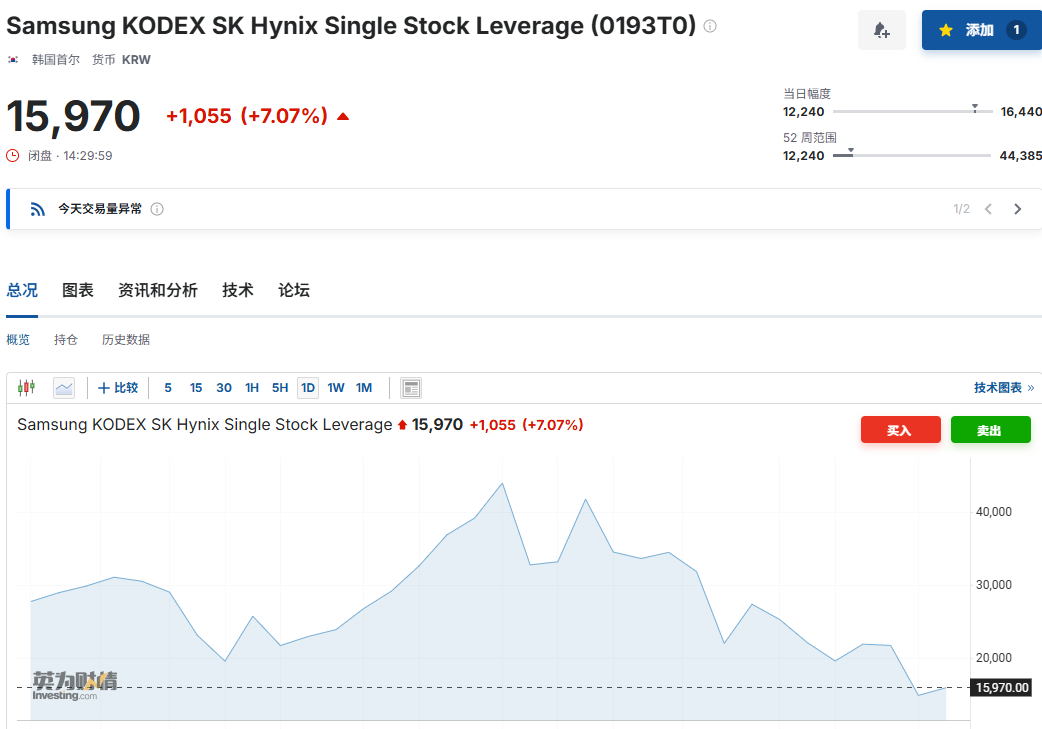Go to next alert with right chevron
Screen dimensions: 1042x729
1017,209
